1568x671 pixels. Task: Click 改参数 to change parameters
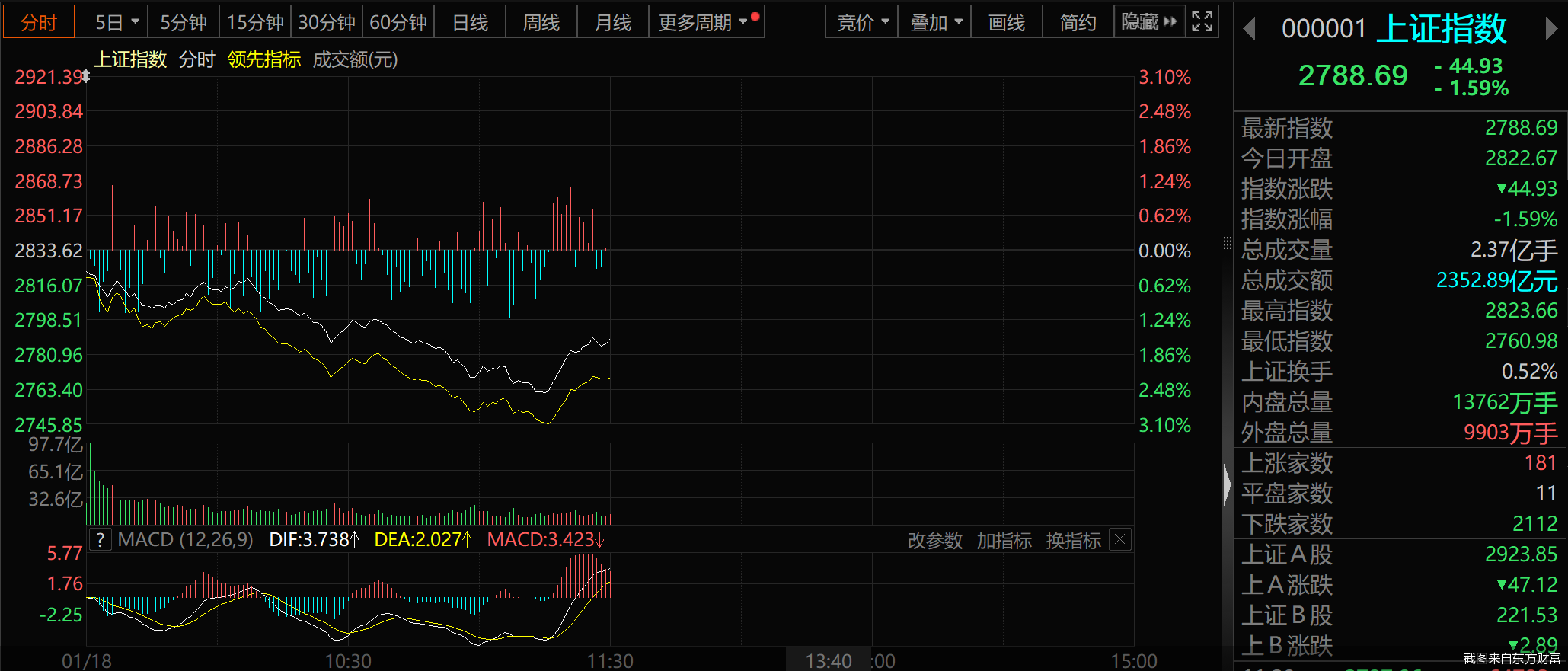935,540
